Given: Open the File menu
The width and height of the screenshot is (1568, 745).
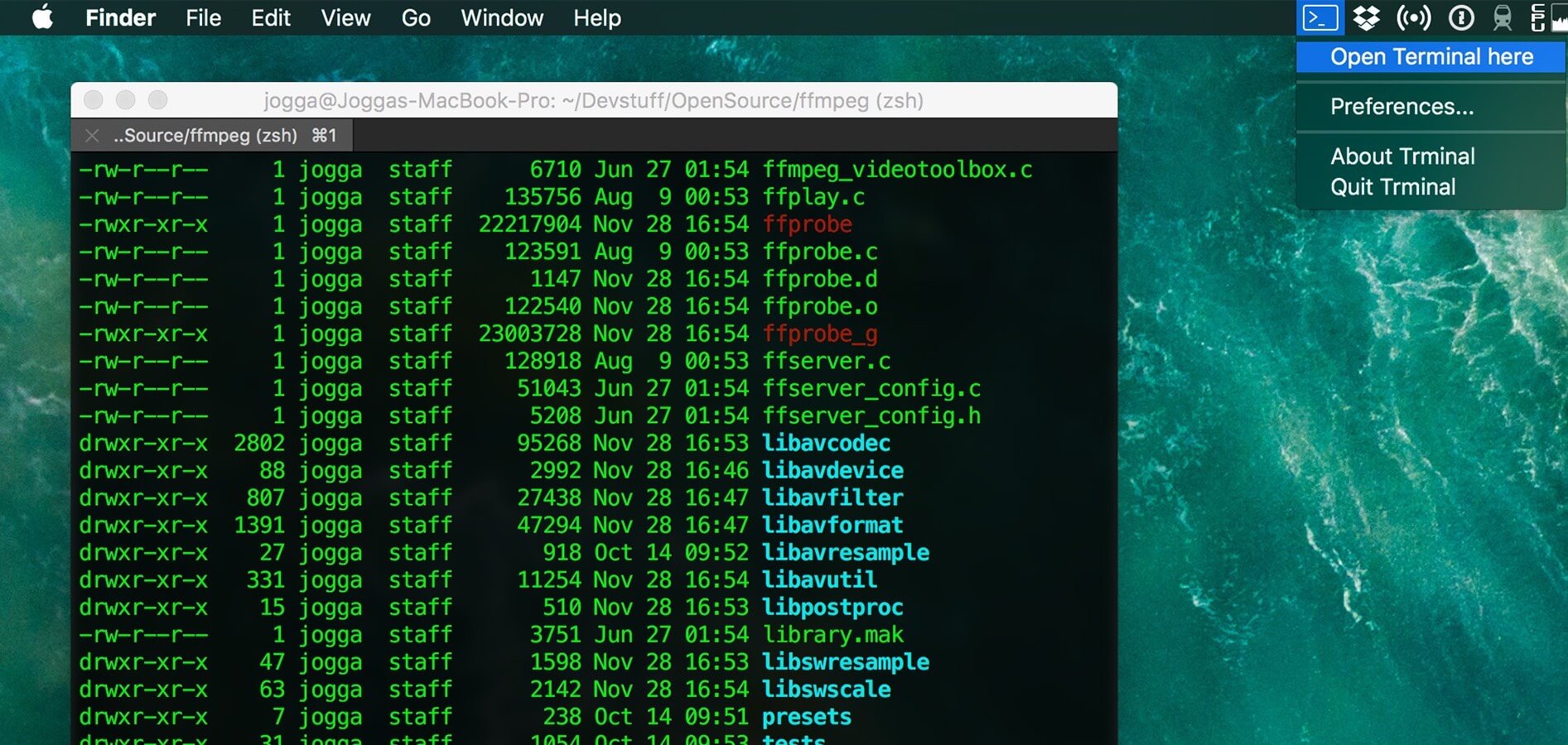Looking at the screenshot, I should click(203, 17).
